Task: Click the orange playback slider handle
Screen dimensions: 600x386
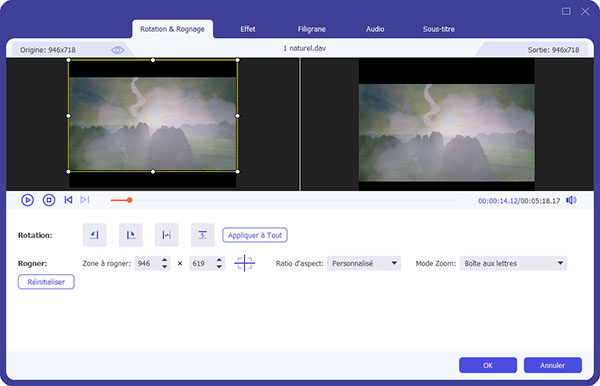Action: coord(130,200)
